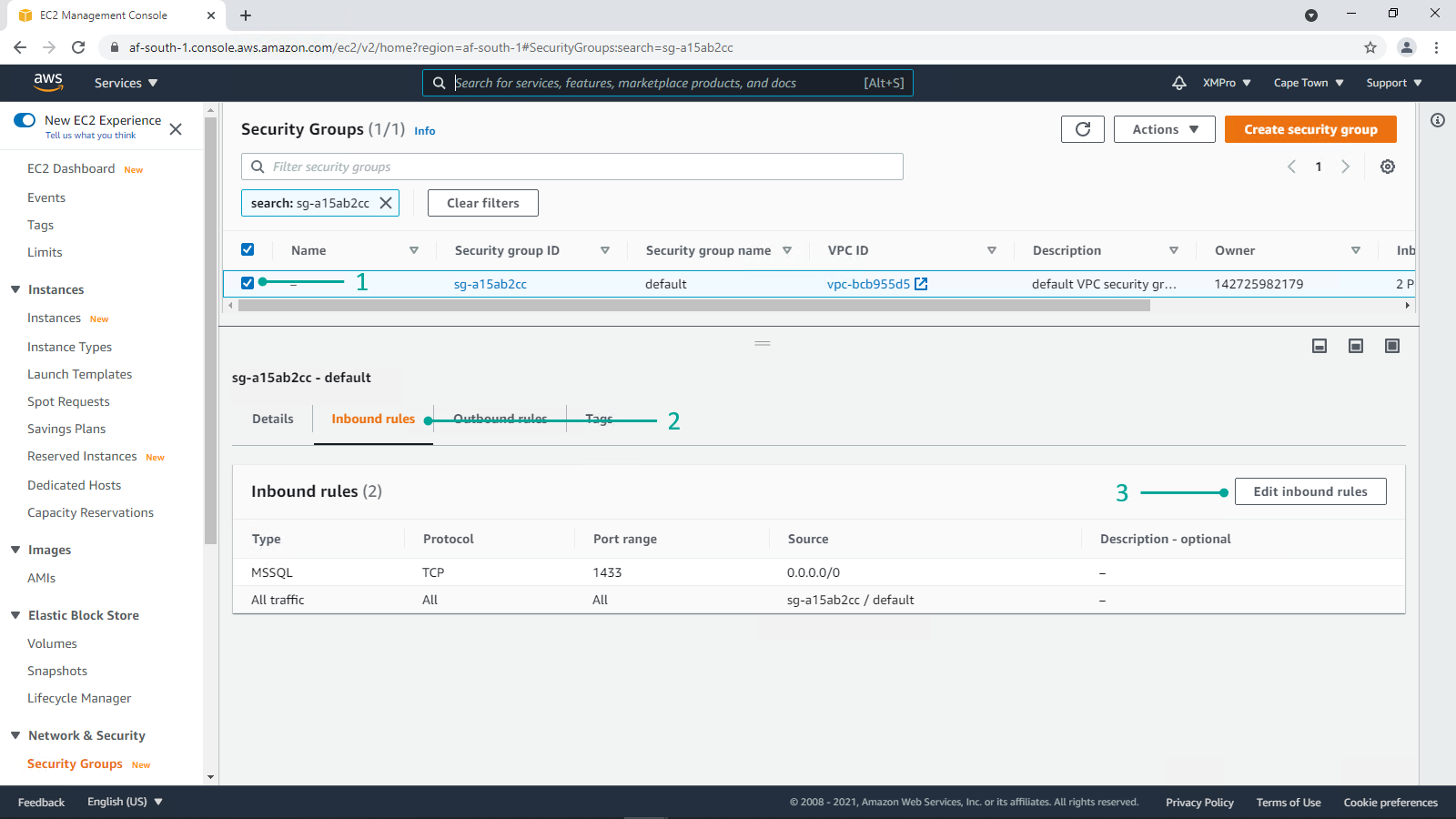The height and width of the screenshot is (819, 1456).
Task: Click the Info link beside Security Groups
Action: tap(425, 131)
